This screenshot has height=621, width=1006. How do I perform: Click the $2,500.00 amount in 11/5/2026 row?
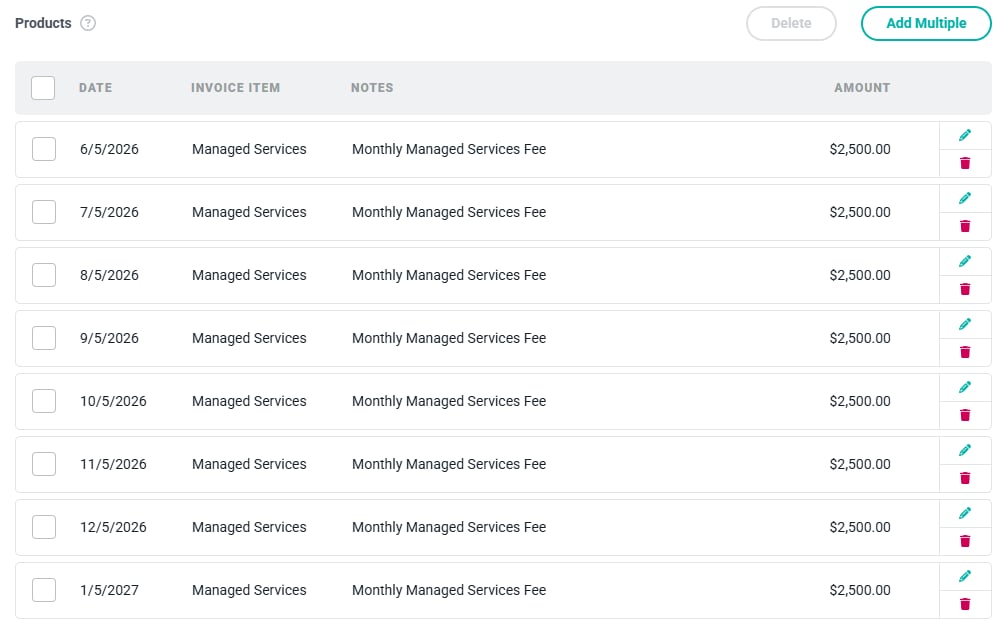click(x=860, y=464)
